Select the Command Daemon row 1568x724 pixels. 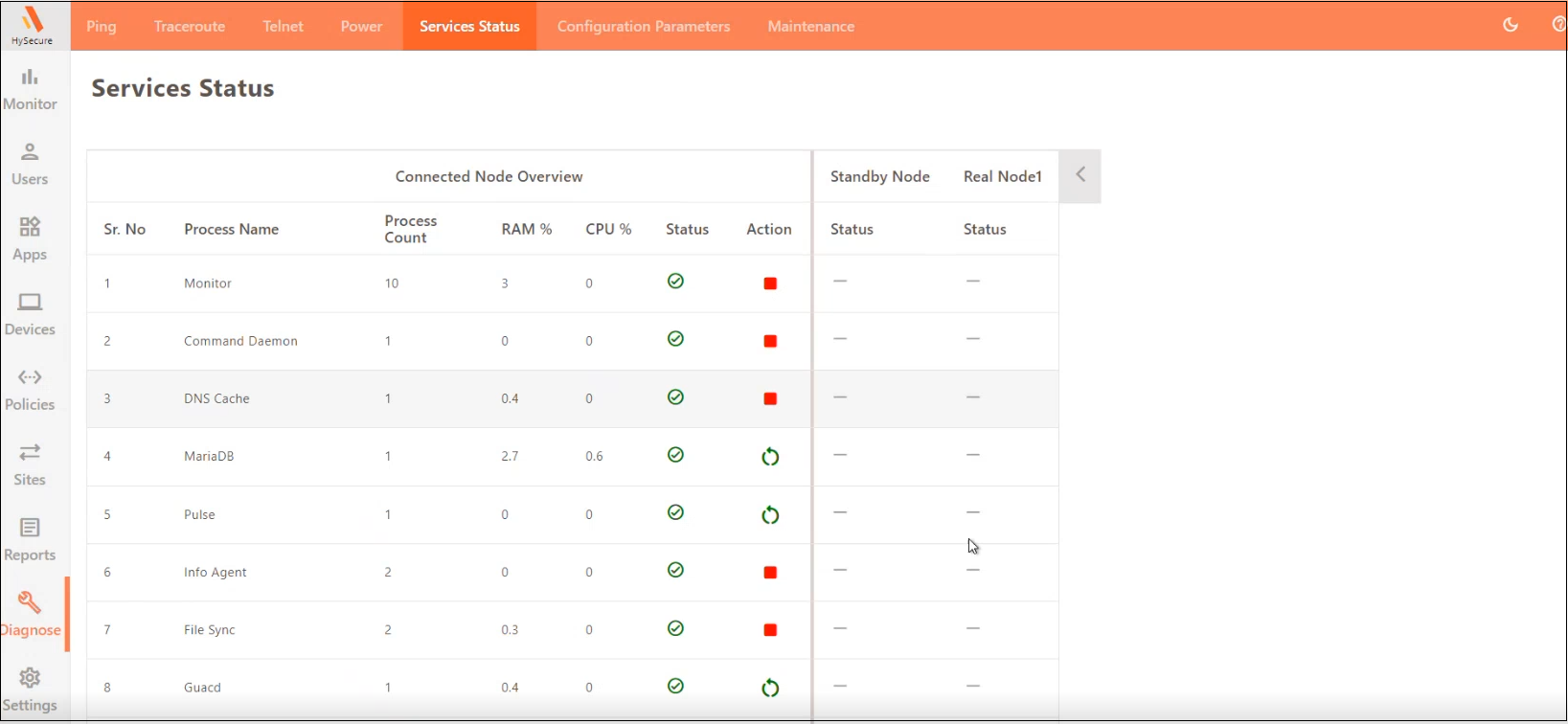[x=240, y=341]
